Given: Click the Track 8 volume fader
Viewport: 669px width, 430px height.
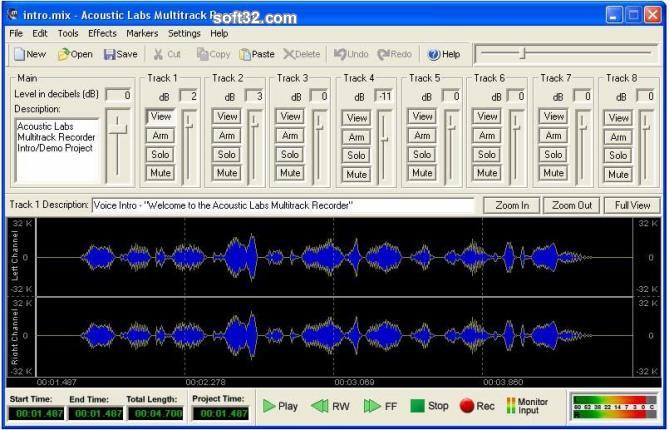Looking at the screenshot, I should (x=646, y=147).
